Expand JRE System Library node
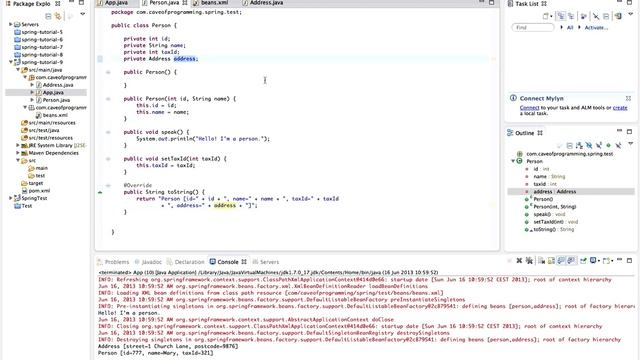This screenshot has width=640, height=360. [18, 145]
